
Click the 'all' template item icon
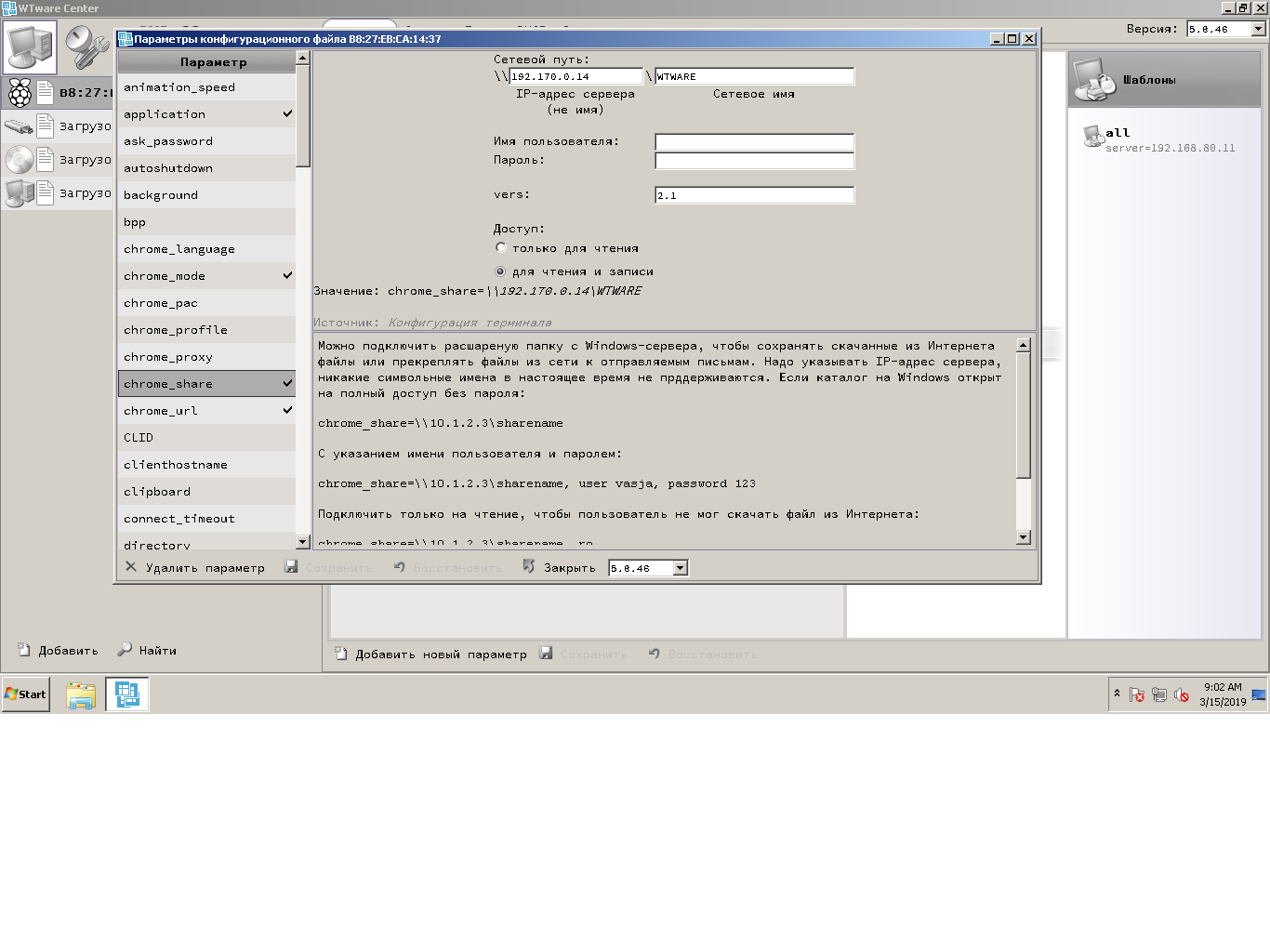1092,137
